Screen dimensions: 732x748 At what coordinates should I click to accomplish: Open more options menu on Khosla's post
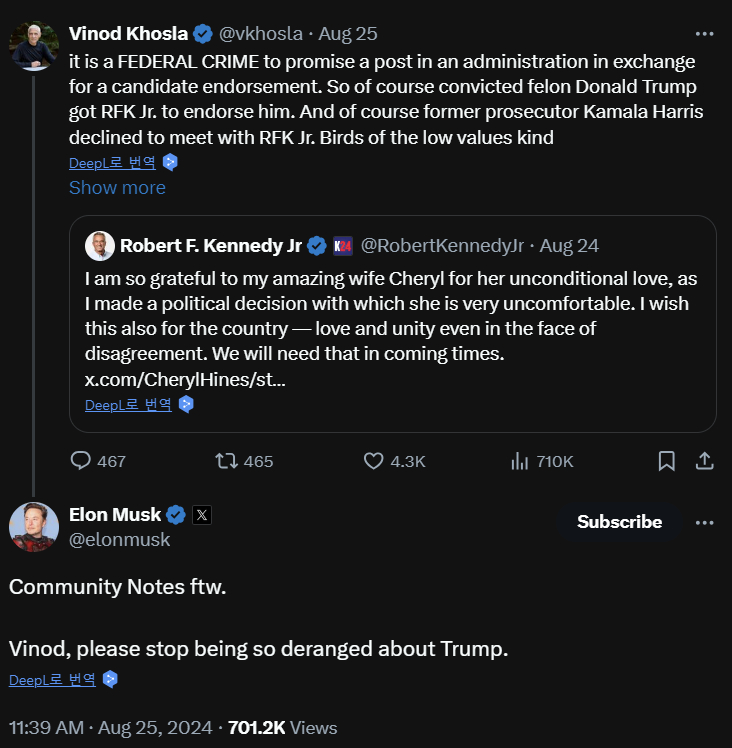point(704,33)
